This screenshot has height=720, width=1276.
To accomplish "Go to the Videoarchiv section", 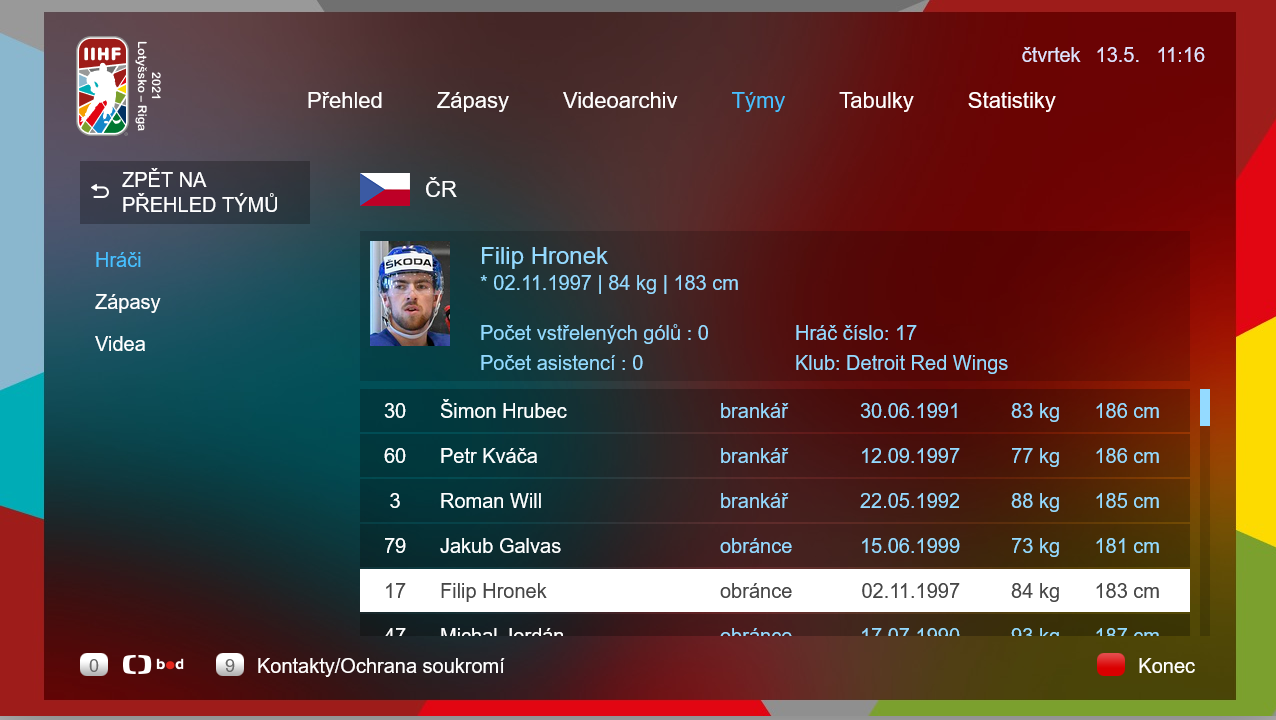I will click(620, 100).
